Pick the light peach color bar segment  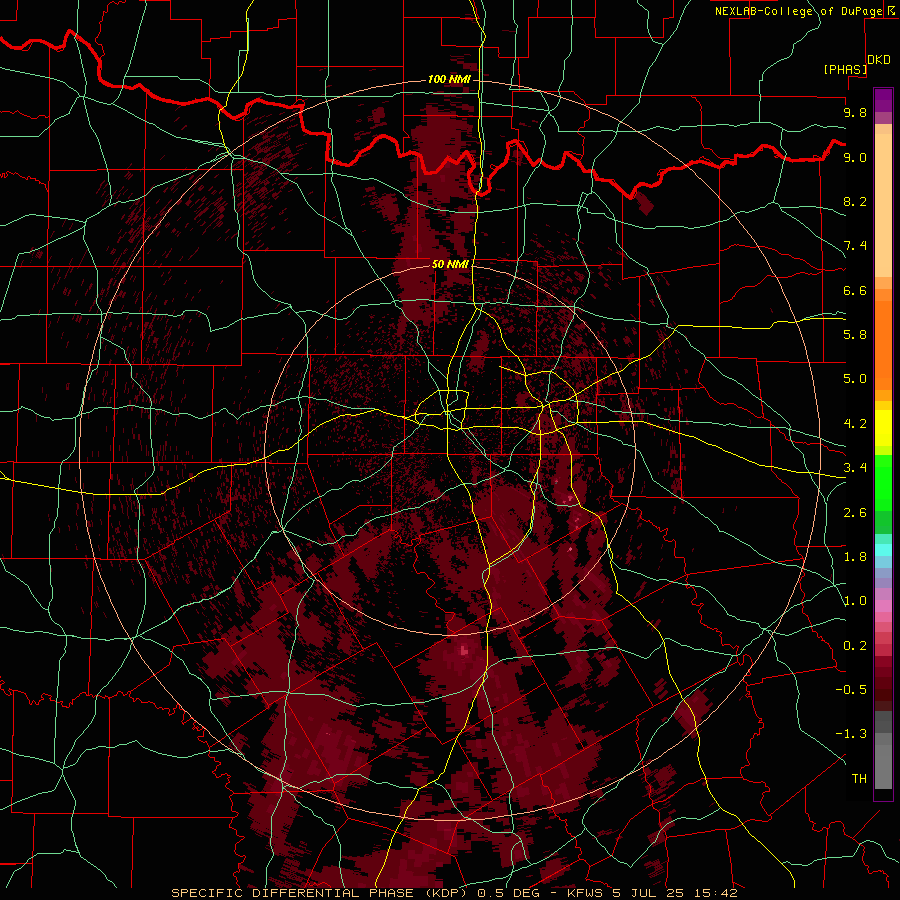(883, 205)
